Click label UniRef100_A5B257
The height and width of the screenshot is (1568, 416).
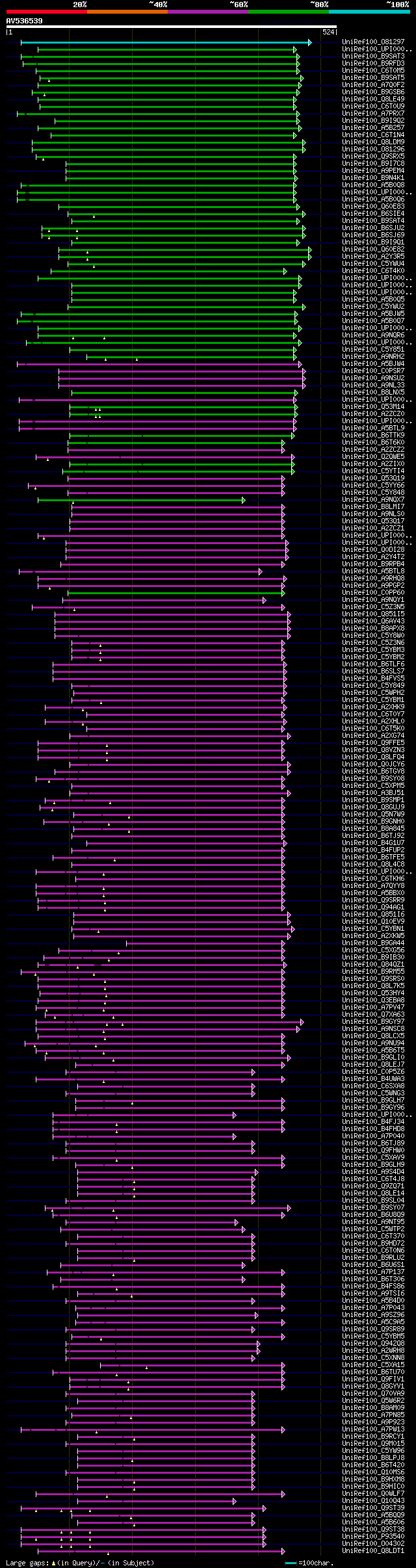click(373, 128)
